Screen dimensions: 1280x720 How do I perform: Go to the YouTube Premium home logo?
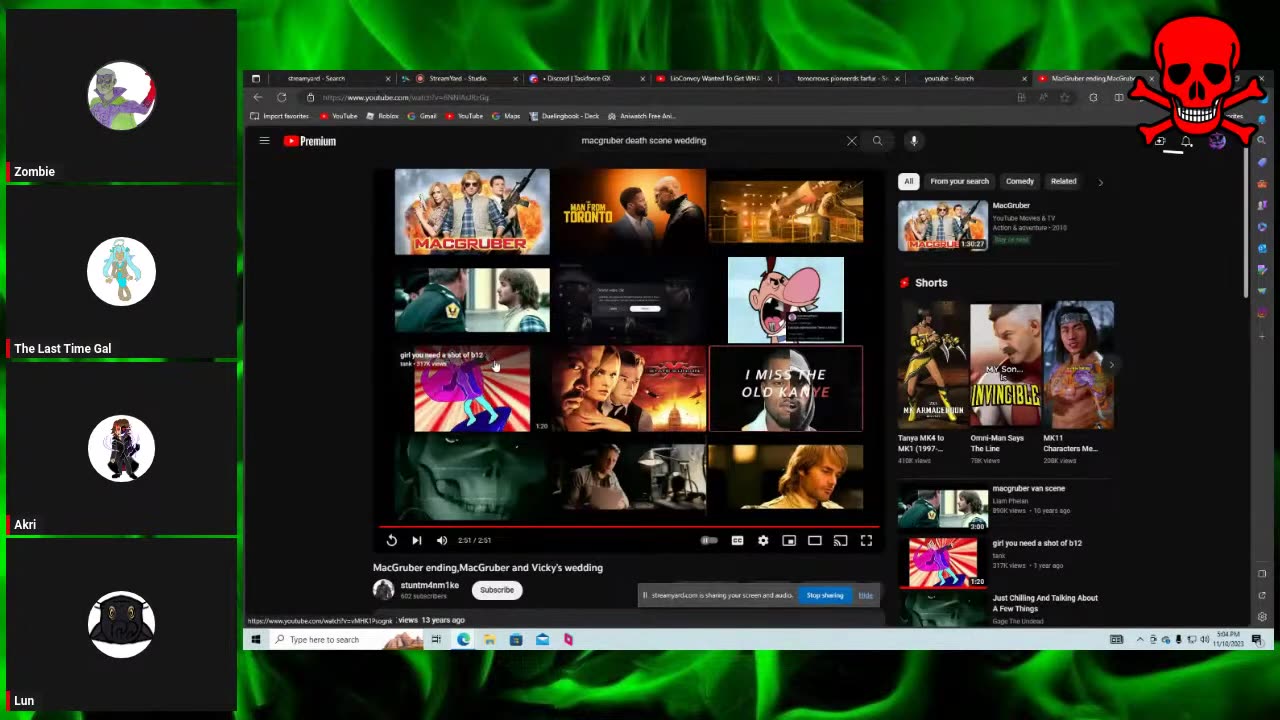pos(310,141)
